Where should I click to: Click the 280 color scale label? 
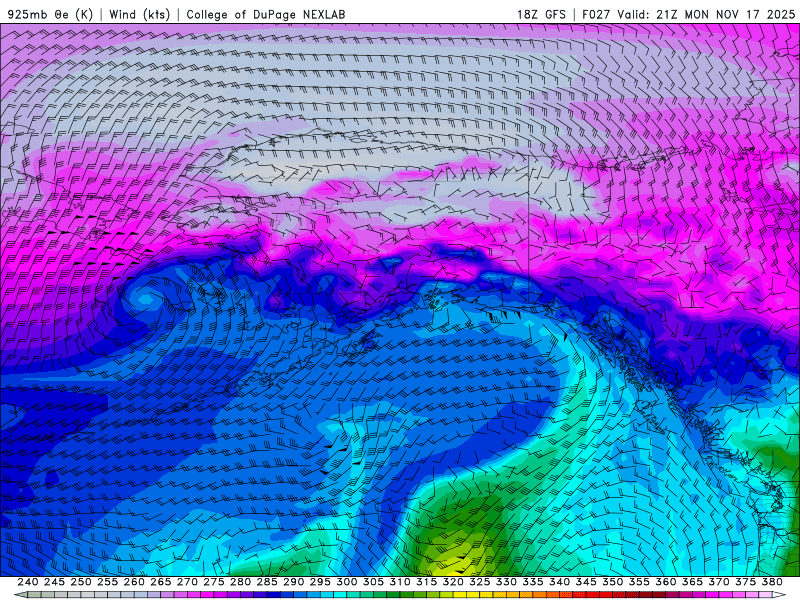coord(240,582)
